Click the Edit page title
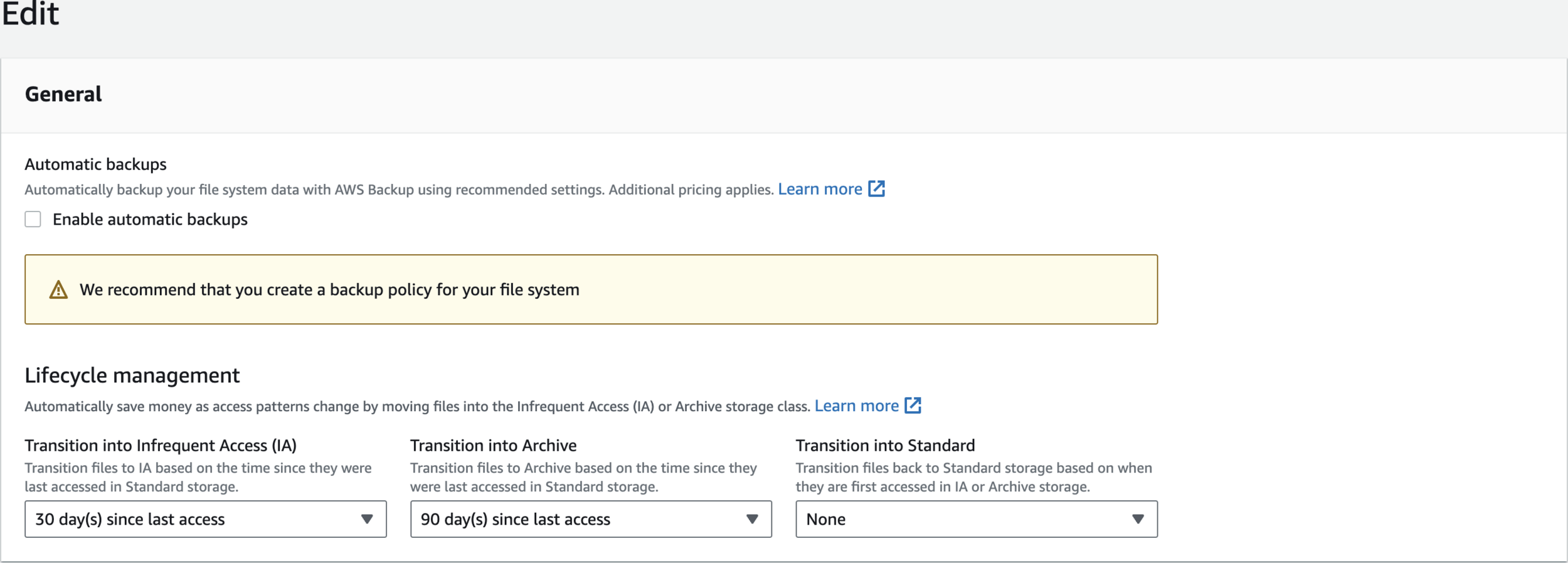Image resolution: width=1568 pixels, height=563 pixels. [30, 14]
